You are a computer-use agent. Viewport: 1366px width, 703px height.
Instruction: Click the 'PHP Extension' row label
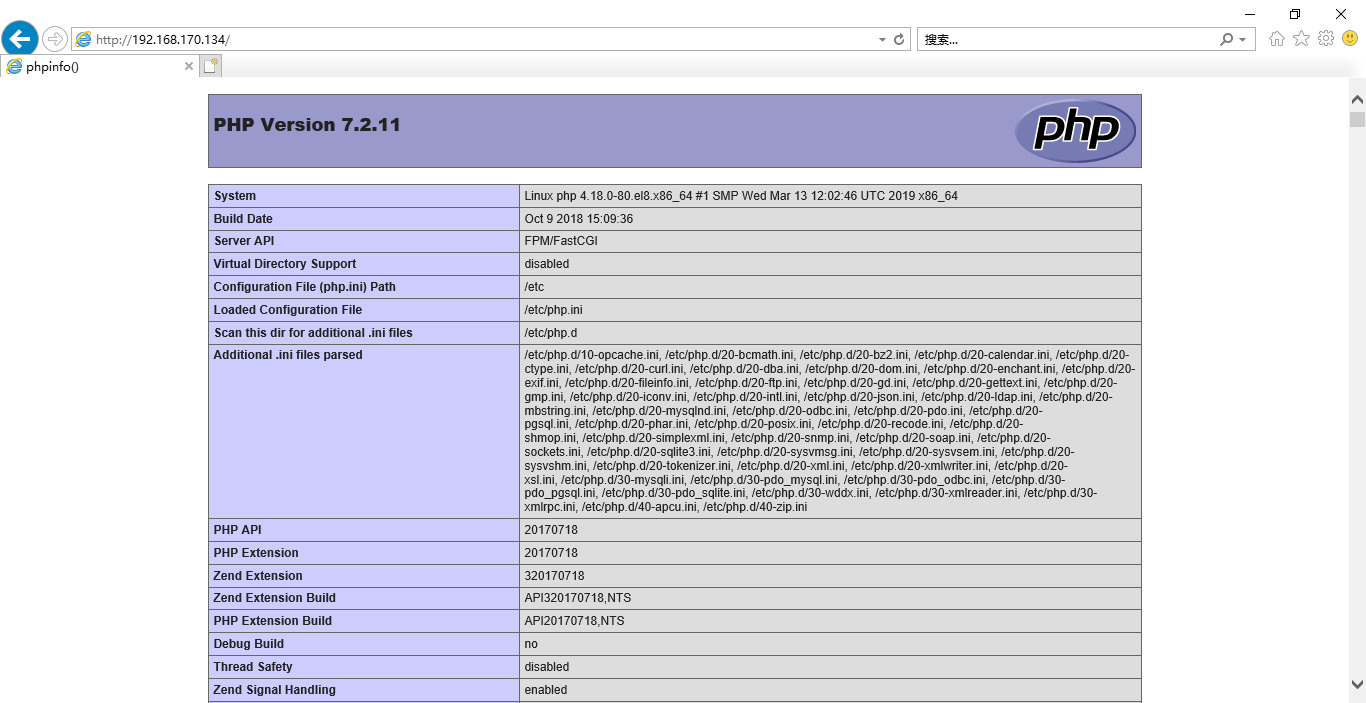[x=256, y=553]
